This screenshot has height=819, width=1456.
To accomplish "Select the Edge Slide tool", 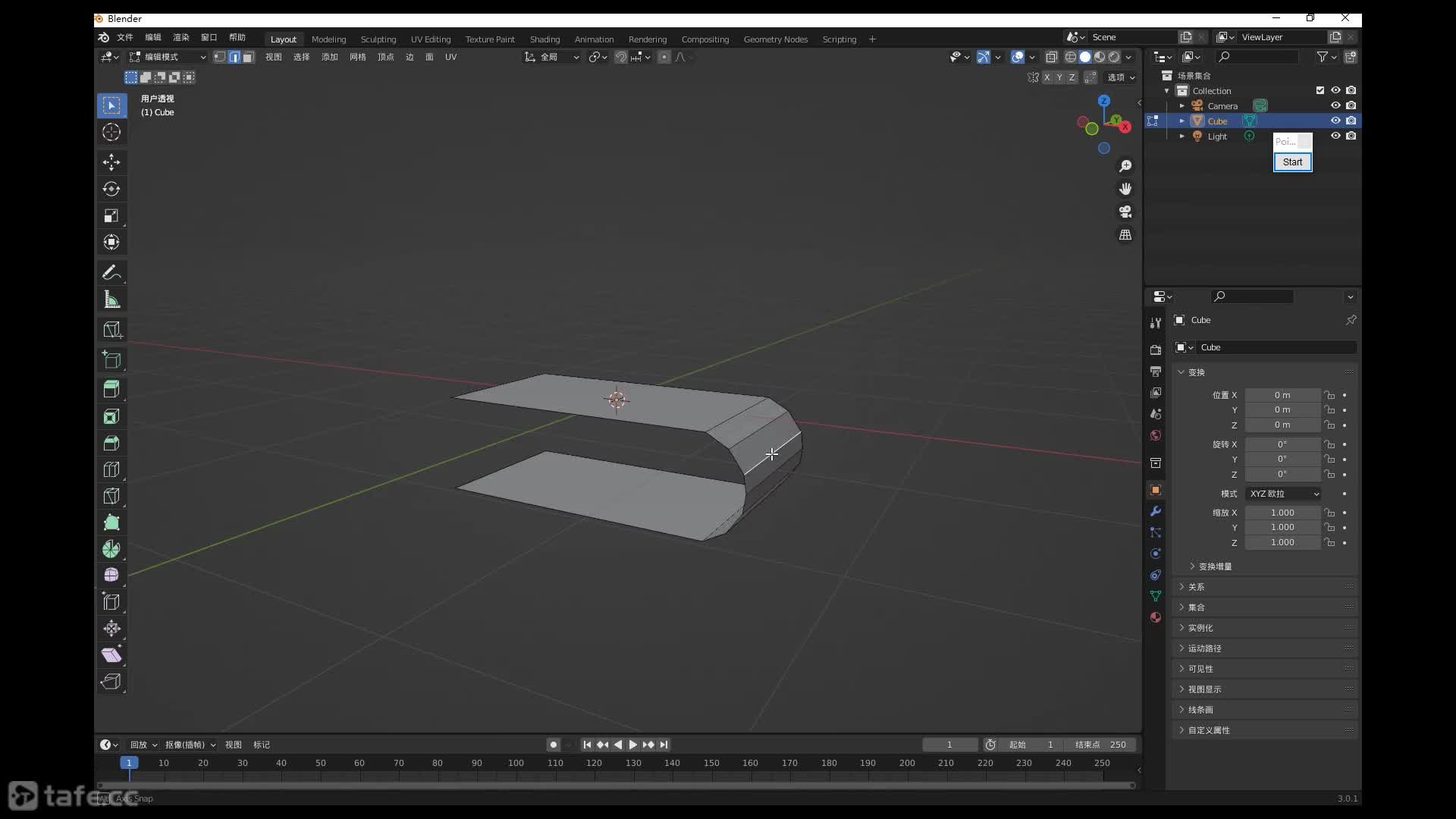I will coord(111,602).
